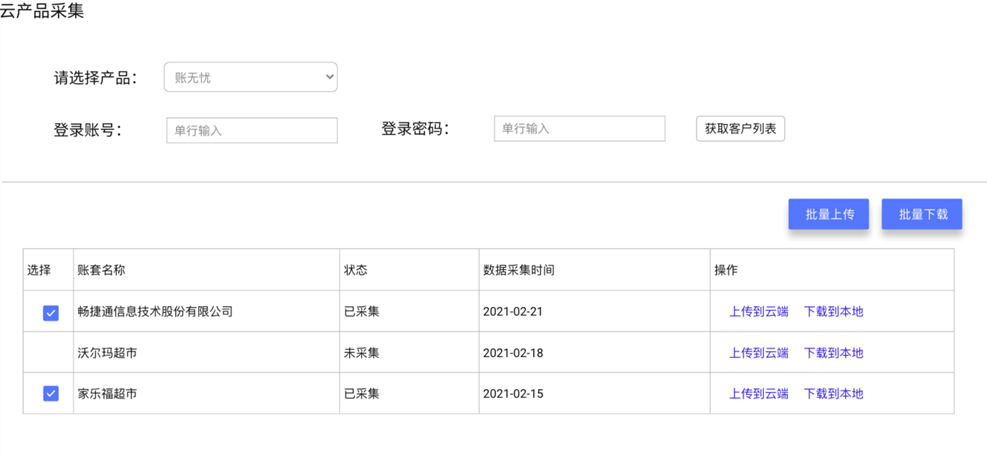Viewport: 987px width, 456px height.
Task: Click 下载到本地 in the 家乐福超市 row
Action: (833, 394)
